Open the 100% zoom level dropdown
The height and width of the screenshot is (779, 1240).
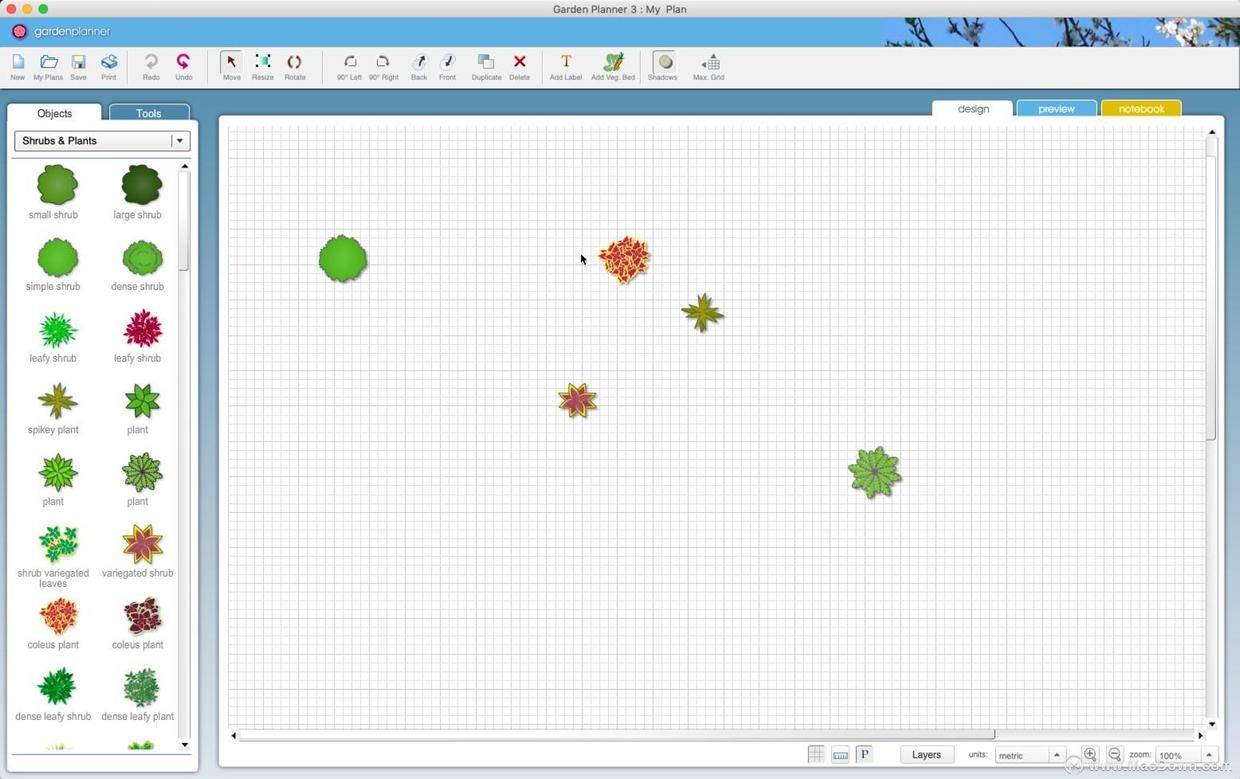pos(1186,755)
